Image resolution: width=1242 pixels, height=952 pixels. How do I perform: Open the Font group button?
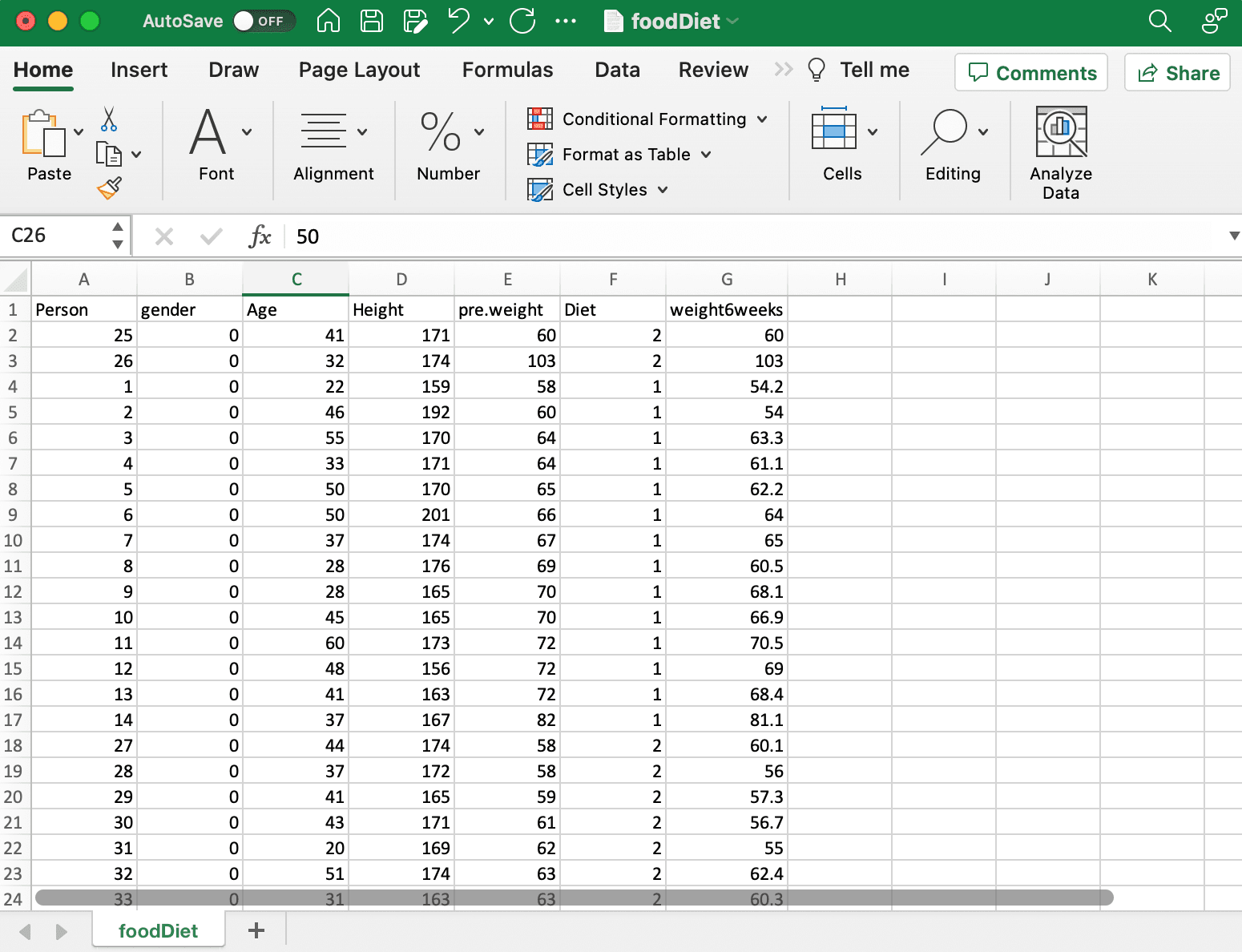tap(216, 145)
